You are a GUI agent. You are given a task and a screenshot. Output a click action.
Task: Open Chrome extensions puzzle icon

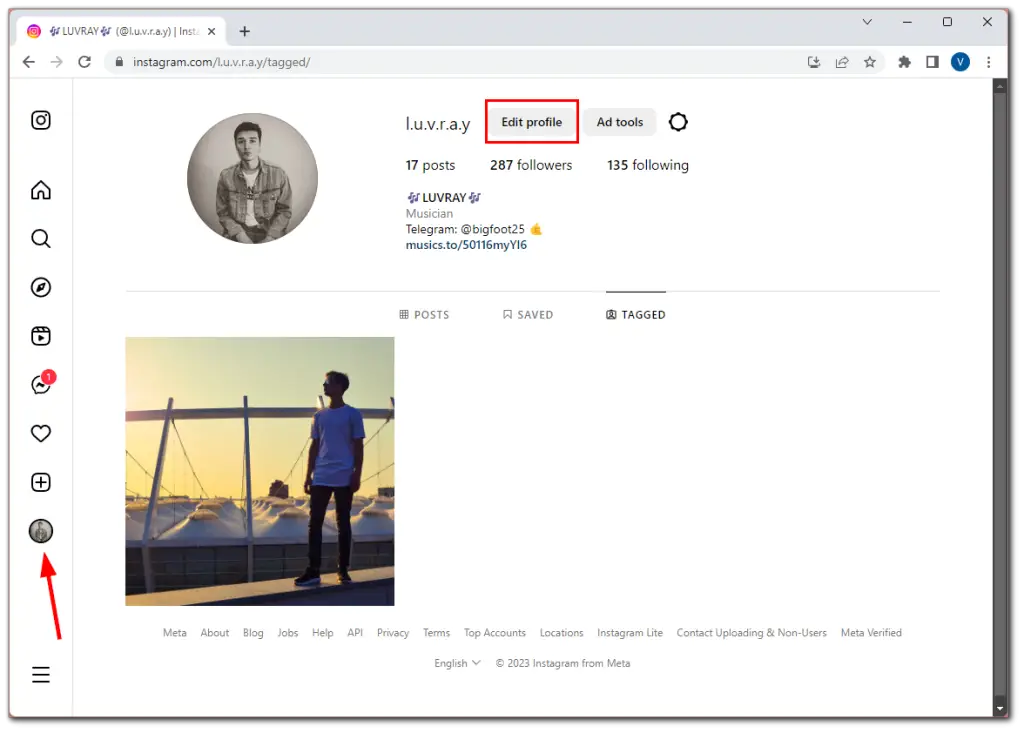[903, 61]
